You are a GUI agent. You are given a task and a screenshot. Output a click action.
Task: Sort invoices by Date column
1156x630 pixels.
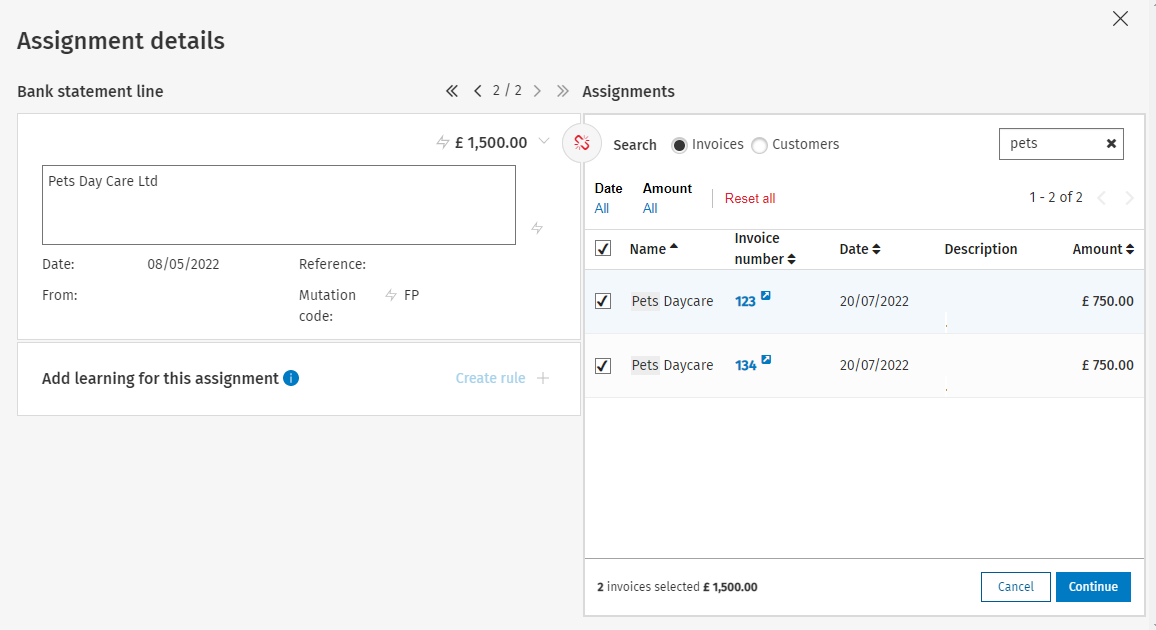(x=860, y=249)
